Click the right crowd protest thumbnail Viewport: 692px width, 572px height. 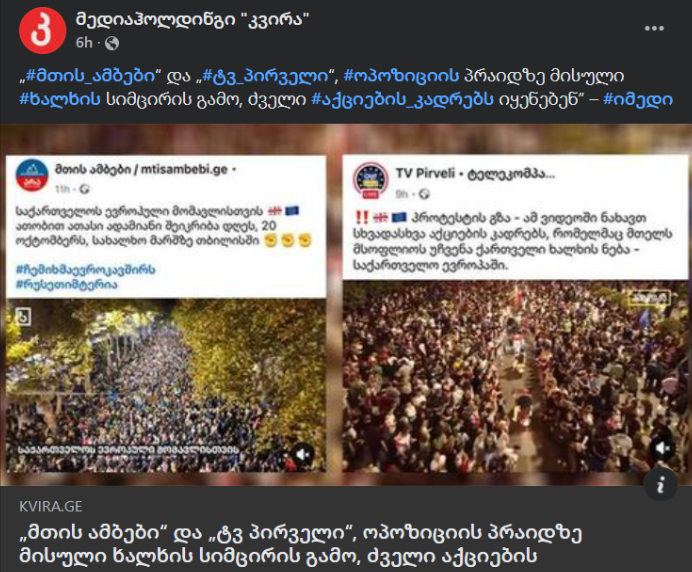coord(515,376)
